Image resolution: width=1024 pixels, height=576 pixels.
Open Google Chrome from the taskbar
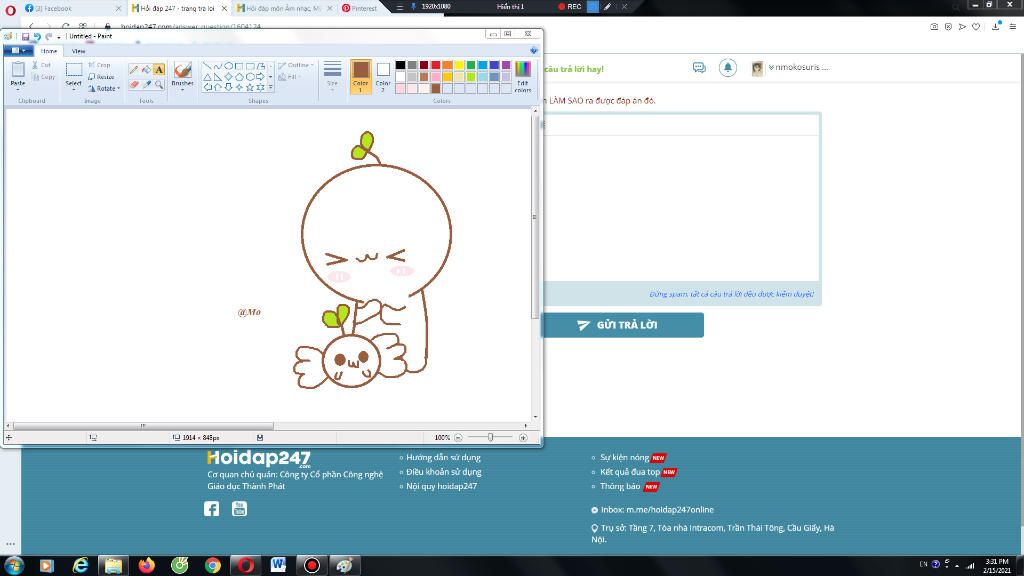[212, 565]
